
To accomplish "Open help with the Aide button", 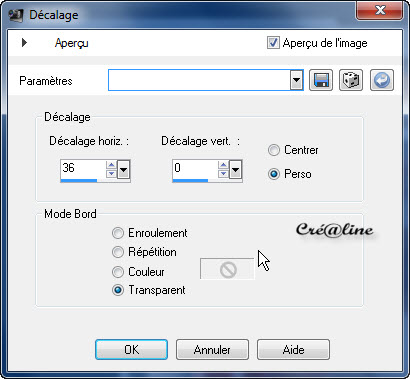I will click(x=293, y=350).
